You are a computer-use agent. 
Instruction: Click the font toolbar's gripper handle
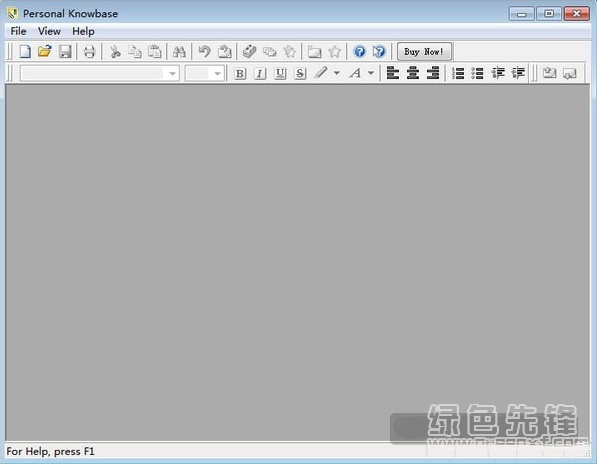[10, 73]
